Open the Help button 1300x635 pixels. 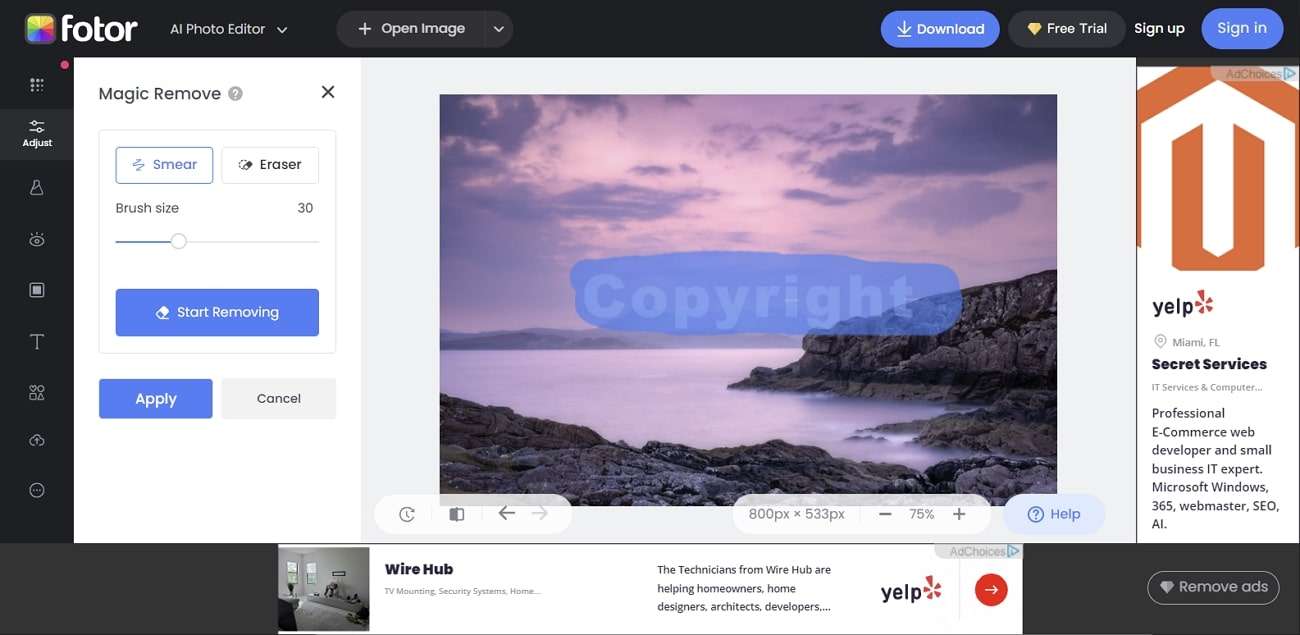click(1054, 514)
